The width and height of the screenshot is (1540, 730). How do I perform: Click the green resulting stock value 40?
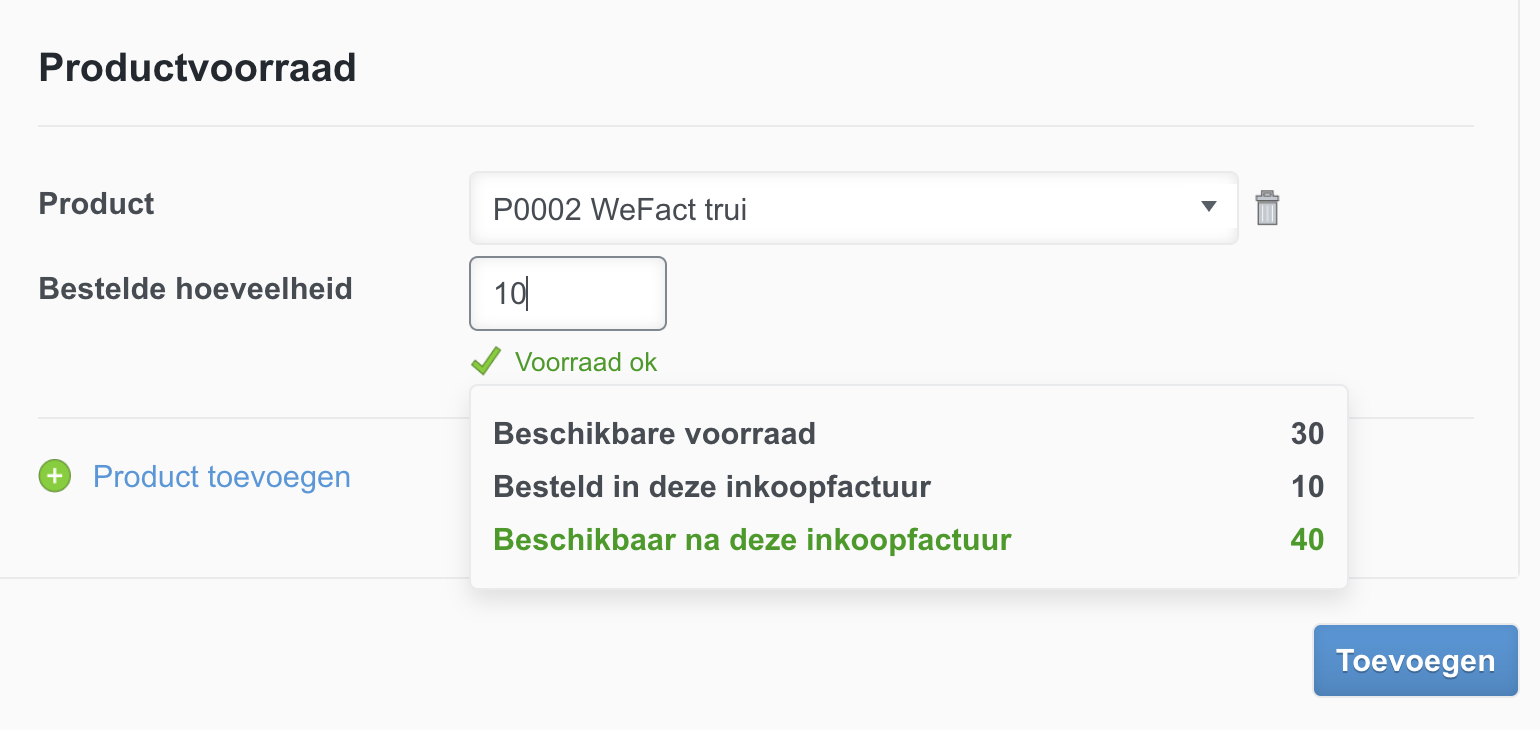pyautogui.click(x=1307, y=540)
